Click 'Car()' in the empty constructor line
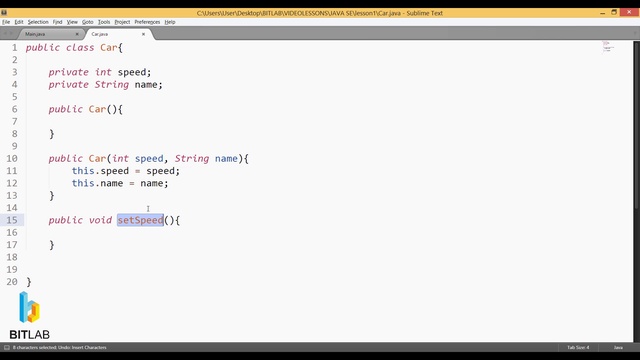The height and width of the screenshot is (360, 640). tap(103, 109)
